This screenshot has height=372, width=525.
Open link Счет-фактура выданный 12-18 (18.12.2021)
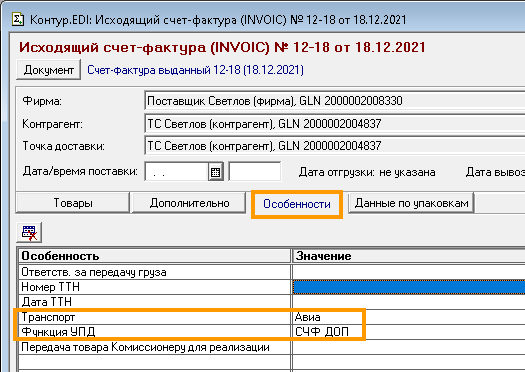(195, 70)
